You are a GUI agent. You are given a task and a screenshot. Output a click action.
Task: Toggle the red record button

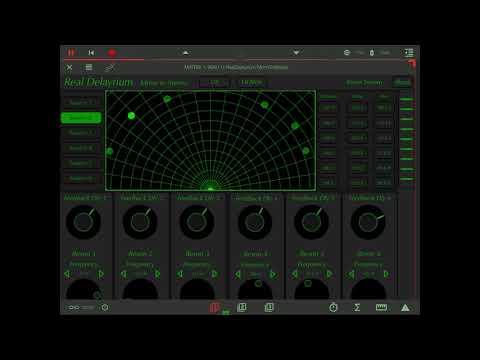112,53
